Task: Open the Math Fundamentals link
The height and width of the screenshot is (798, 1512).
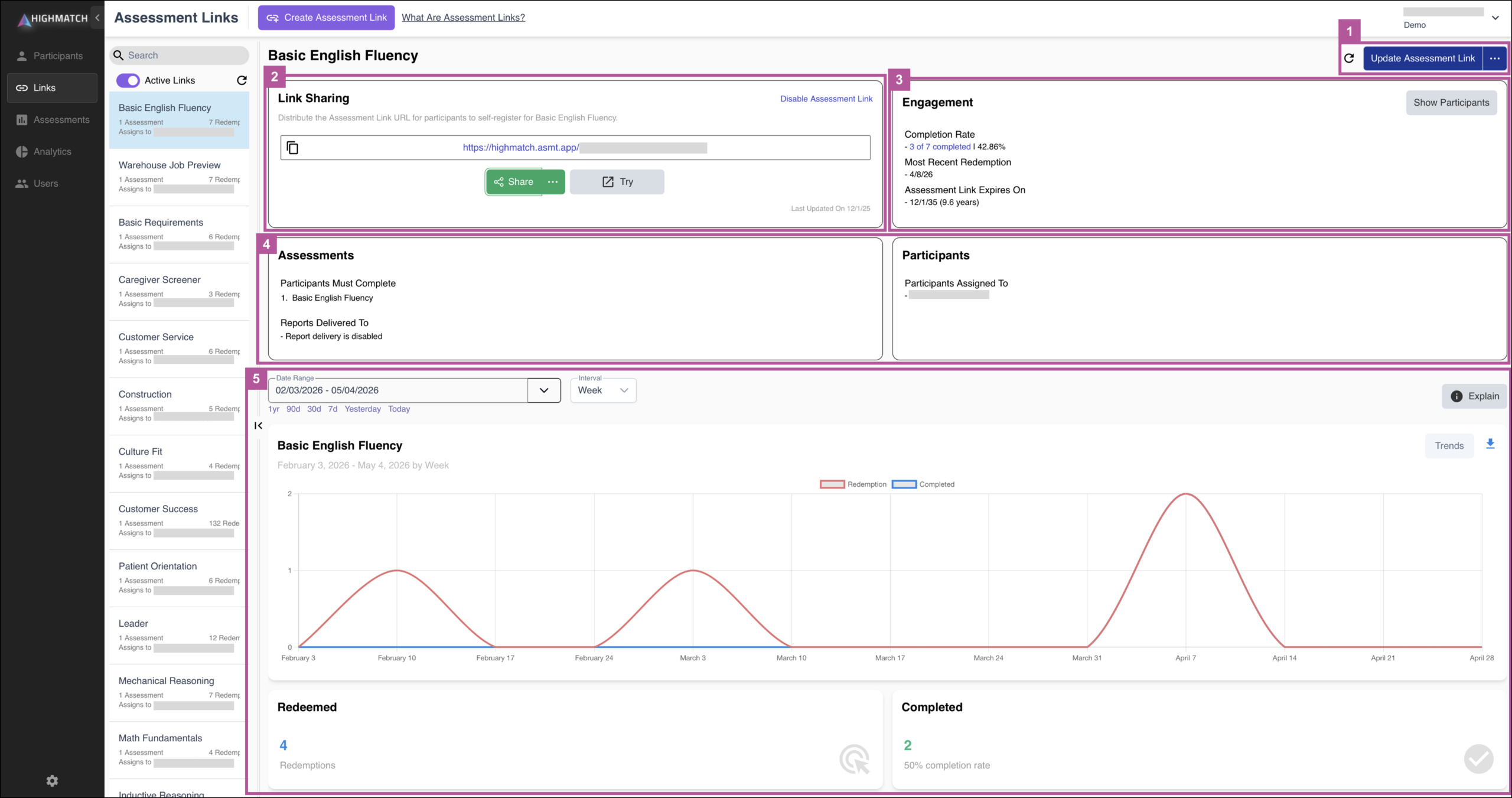Action: click(x=180, y=750)
